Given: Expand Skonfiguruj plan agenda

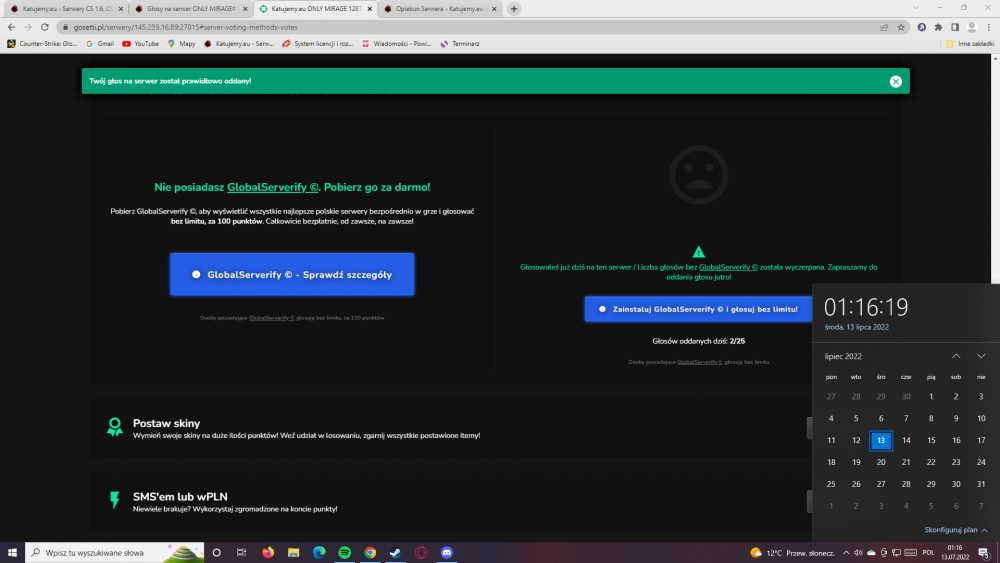Looking at the screenshot, I should pyautogui.click(x=956, y=530).
